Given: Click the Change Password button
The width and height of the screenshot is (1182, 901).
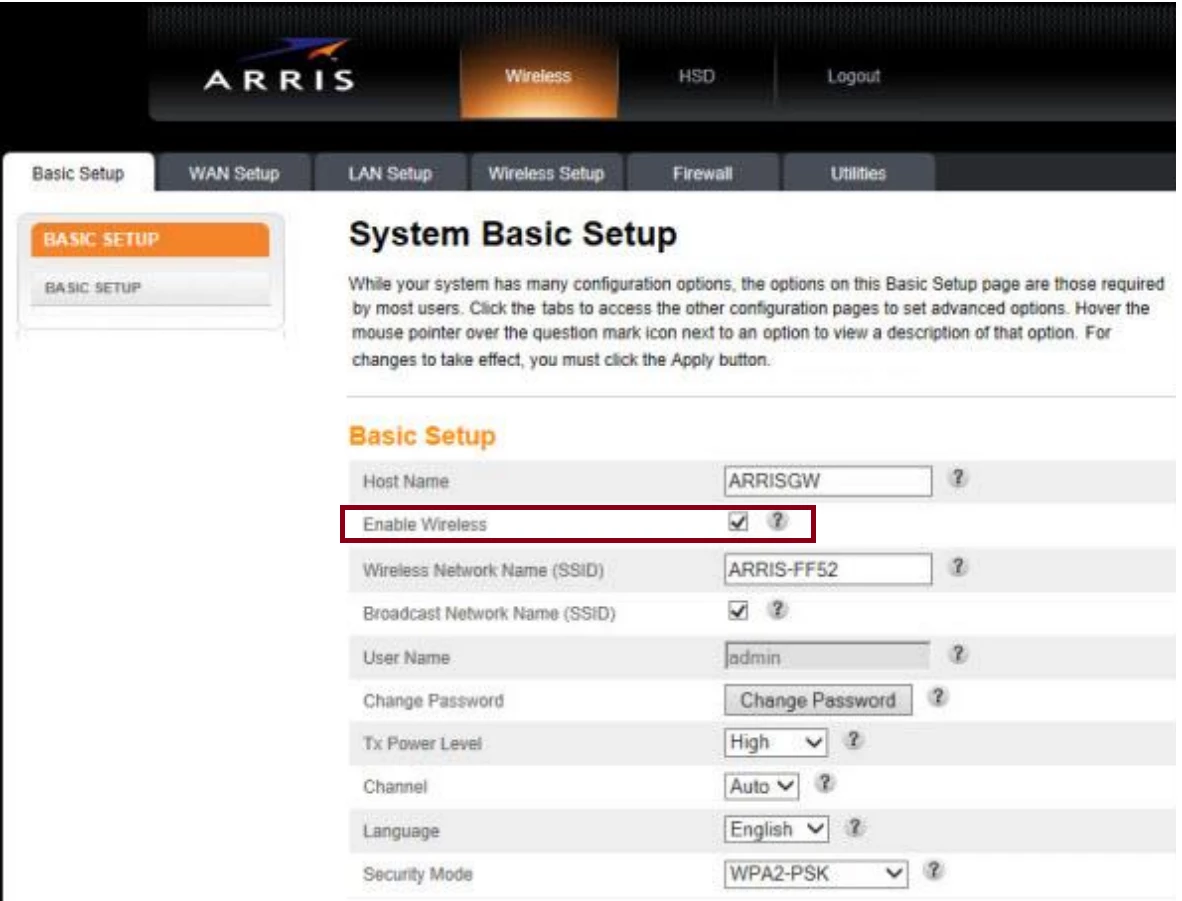Looking at the screenshot, I should coord(818,700).
